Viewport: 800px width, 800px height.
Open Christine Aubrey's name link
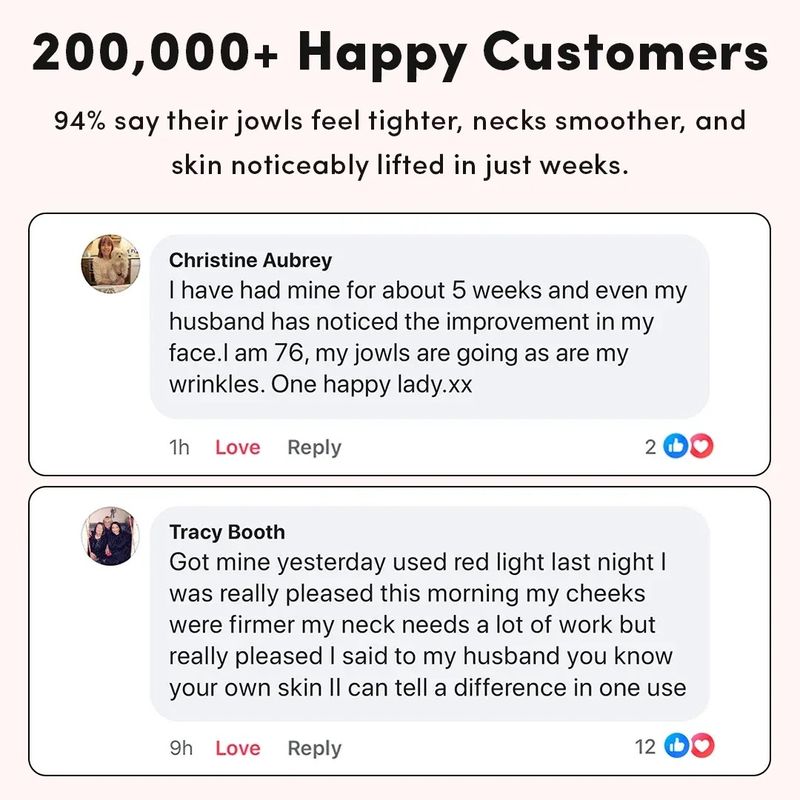(x=251, y=260)
